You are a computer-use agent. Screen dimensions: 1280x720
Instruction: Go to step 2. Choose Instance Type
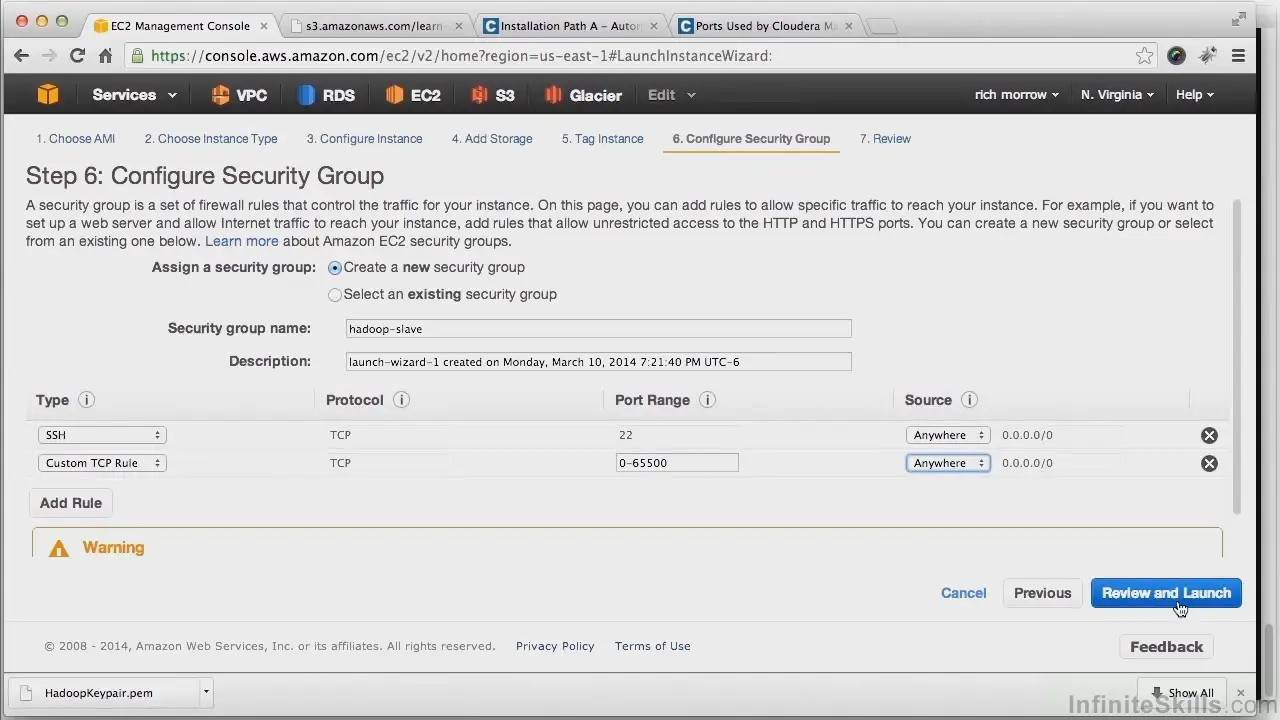coord(211,139)
